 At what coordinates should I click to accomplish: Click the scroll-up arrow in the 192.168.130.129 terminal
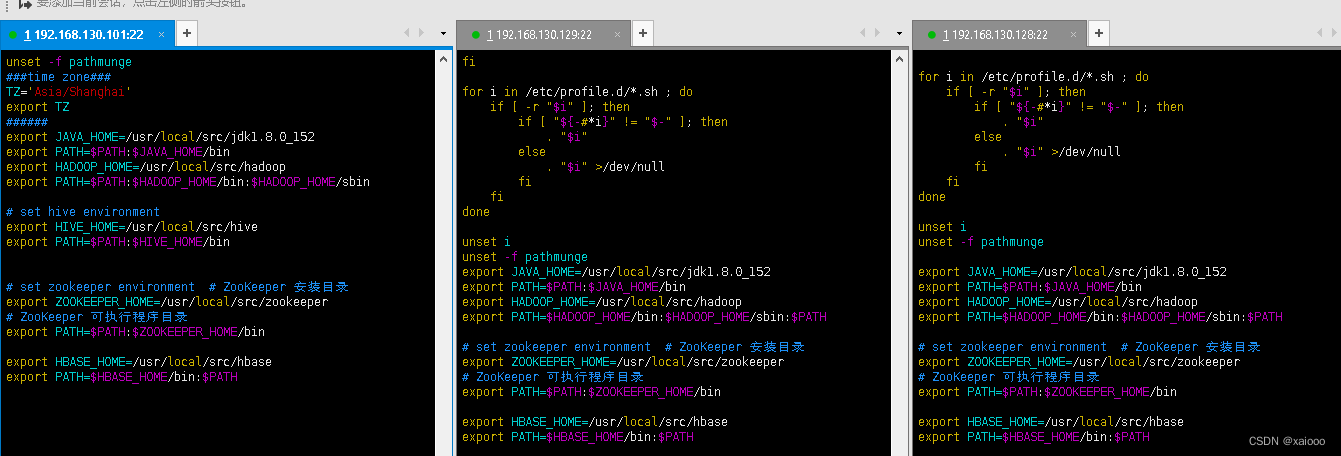click(x=897, y=61)
